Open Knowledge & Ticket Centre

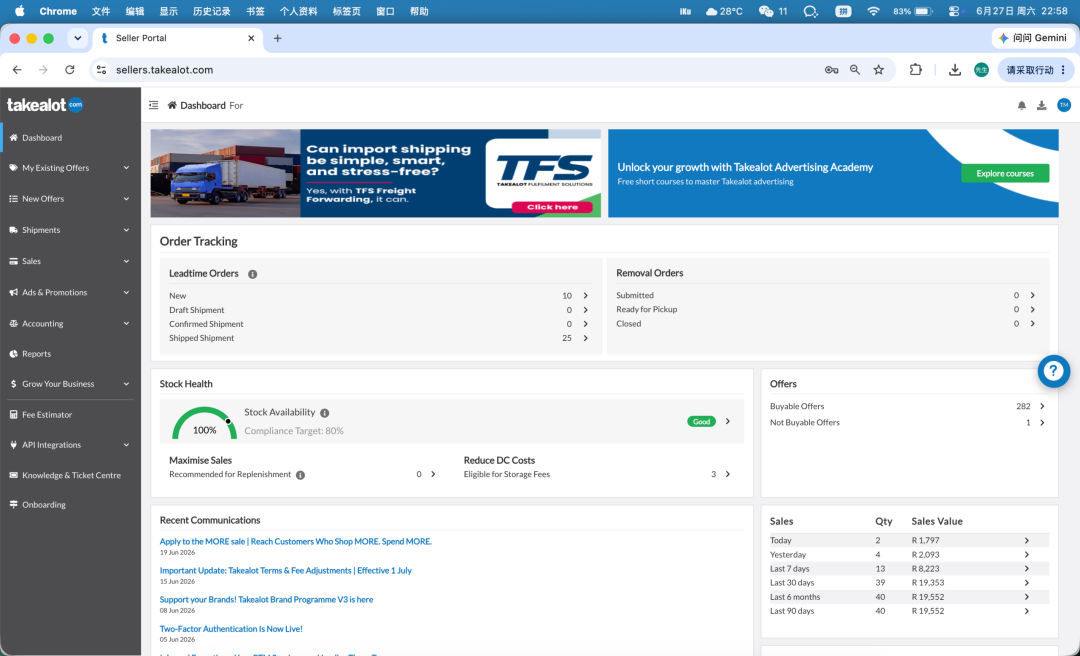coord(70,475)
